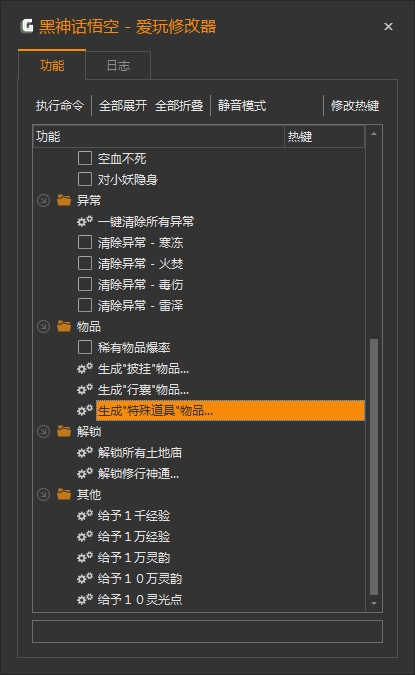Screen dimensions: 415x675
Task: Toggle the 对小妖隐身 checkbox
Action: pos(85,179)
